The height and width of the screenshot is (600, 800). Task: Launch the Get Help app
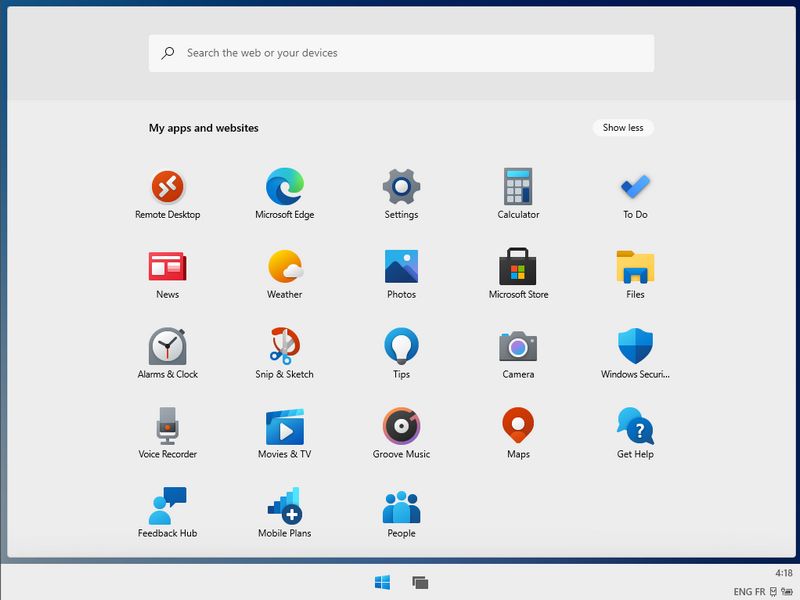[635, 433]
